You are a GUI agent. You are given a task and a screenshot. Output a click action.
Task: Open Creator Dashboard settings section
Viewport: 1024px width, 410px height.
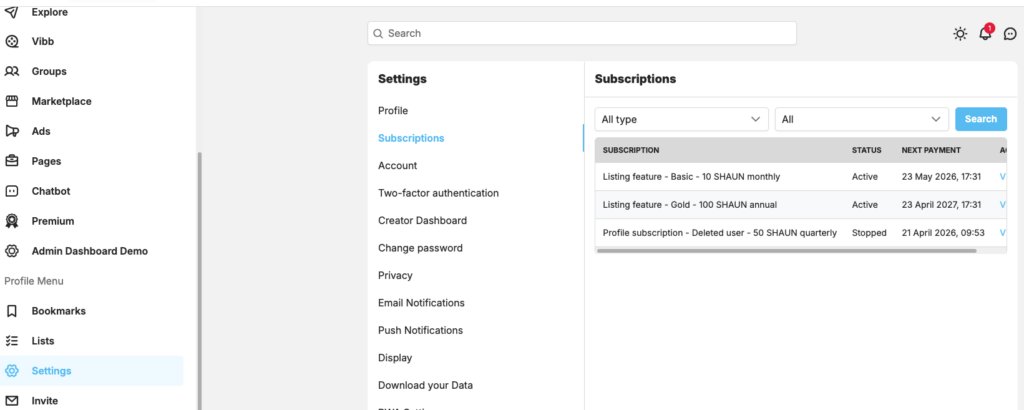(422, 220)
